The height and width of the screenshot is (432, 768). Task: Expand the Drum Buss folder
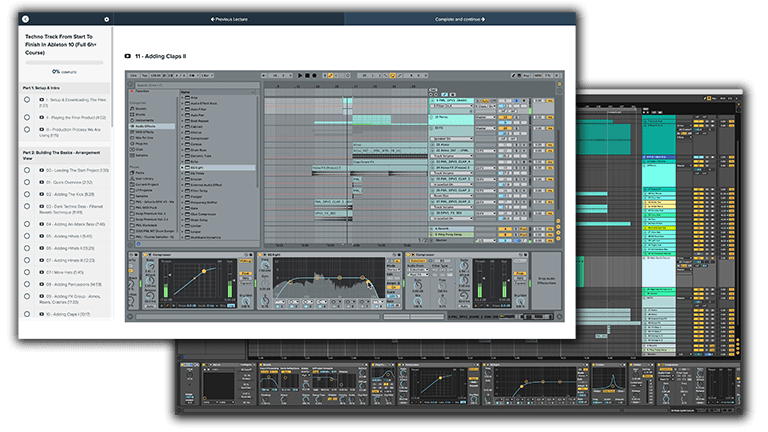pos(182,150)
